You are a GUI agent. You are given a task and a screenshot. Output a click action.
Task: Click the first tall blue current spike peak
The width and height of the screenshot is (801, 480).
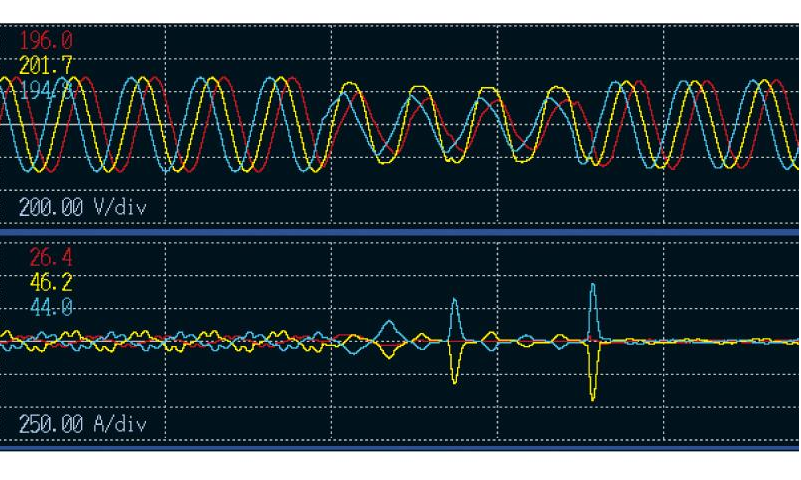455,300
